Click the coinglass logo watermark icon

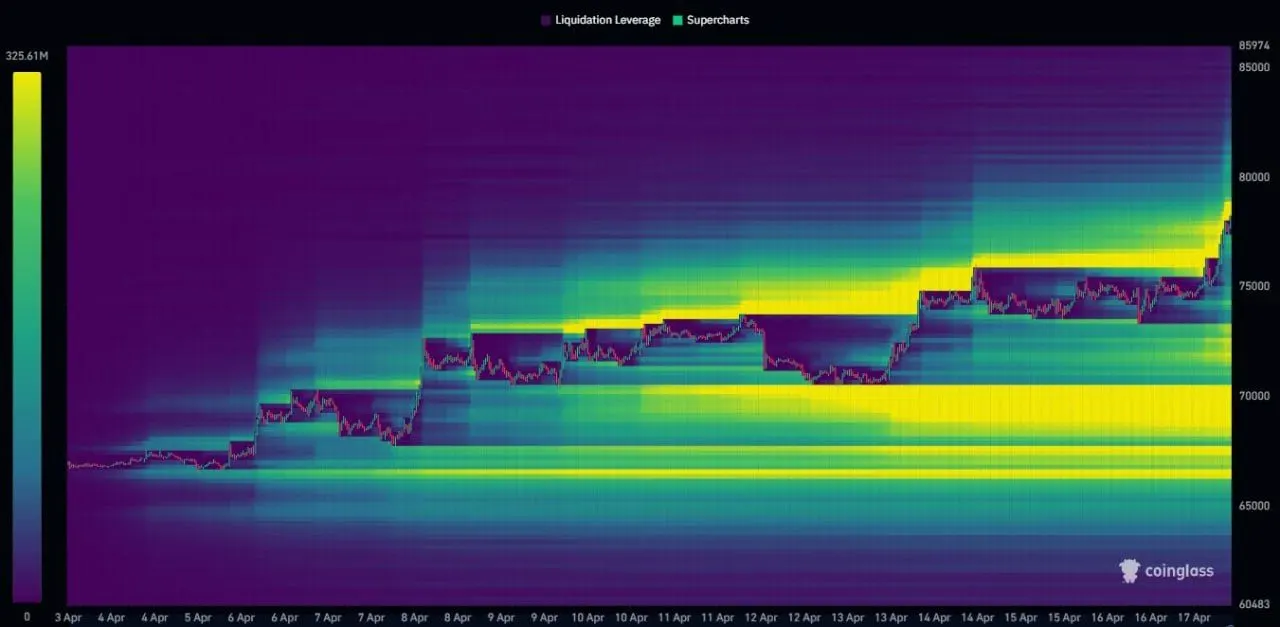(x=1129, y=571)
